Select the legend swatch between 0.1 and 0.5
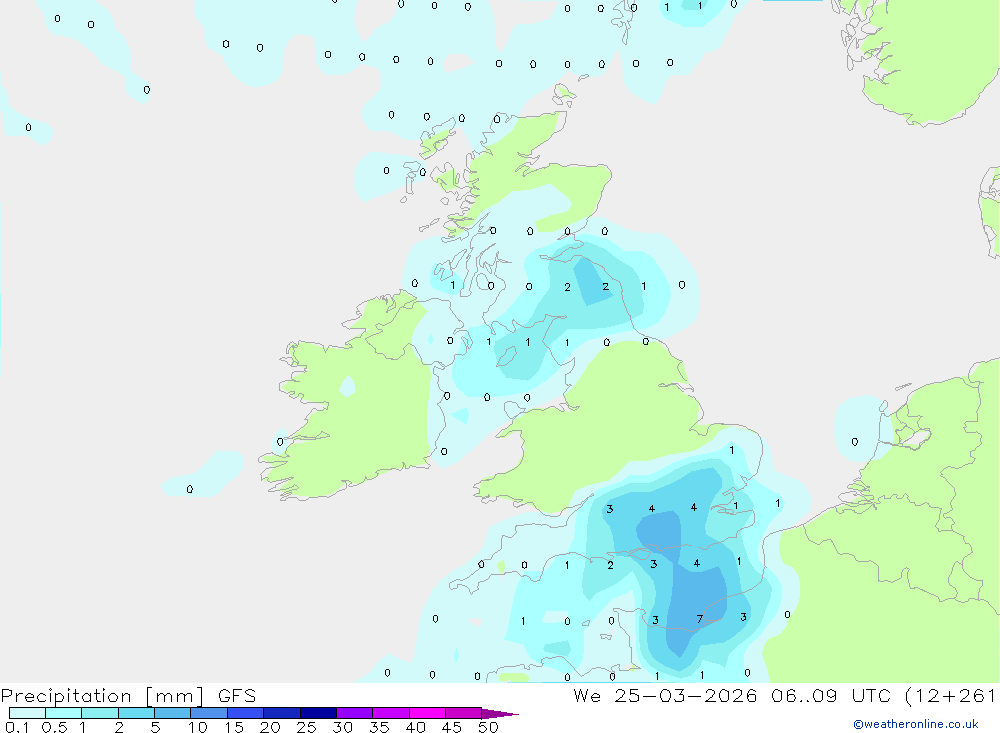This screenshot has width=1000, height=733. (27, 713)
